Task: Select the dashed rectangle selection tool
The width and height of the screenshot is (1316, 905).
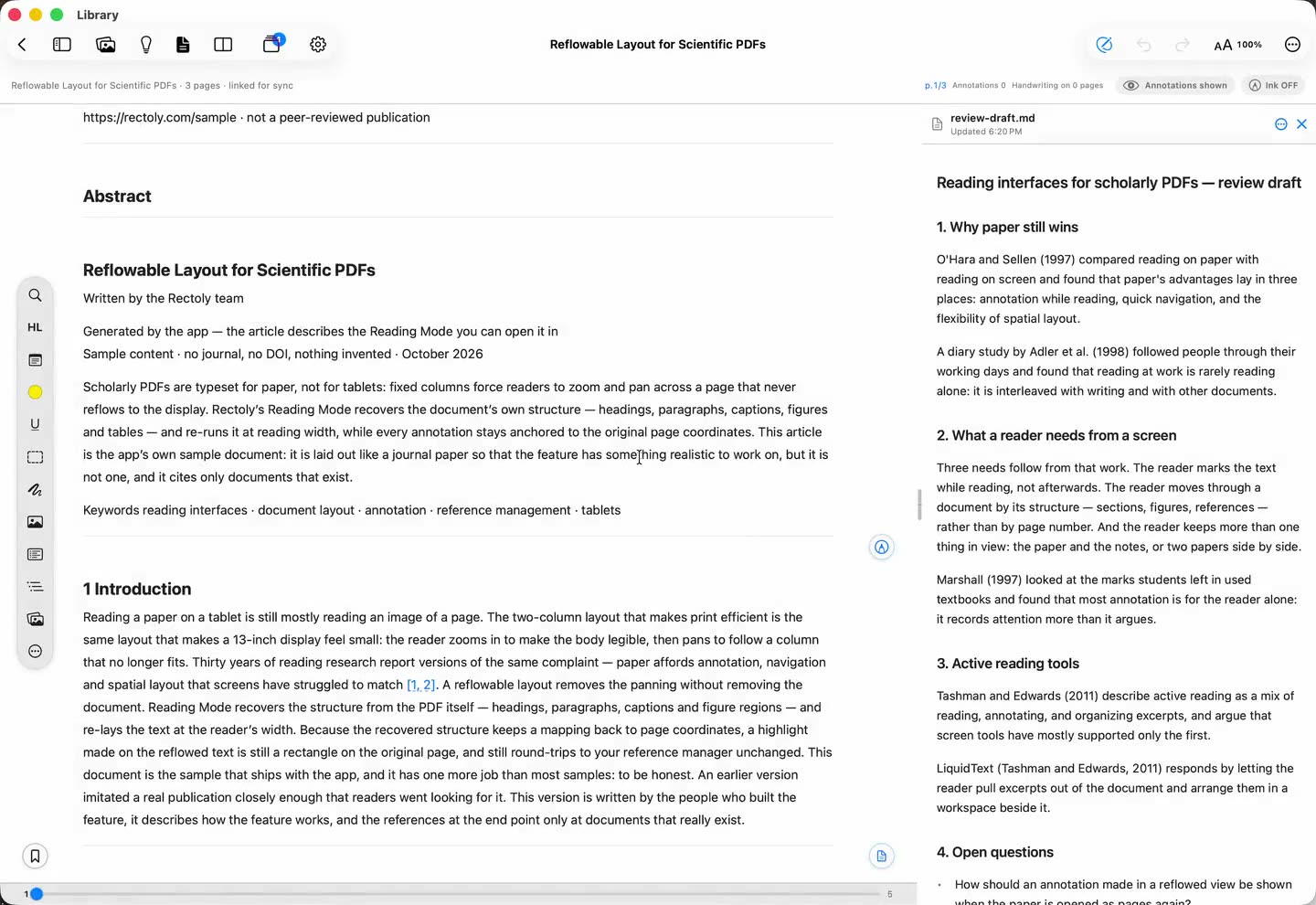Action: [35, 457]
